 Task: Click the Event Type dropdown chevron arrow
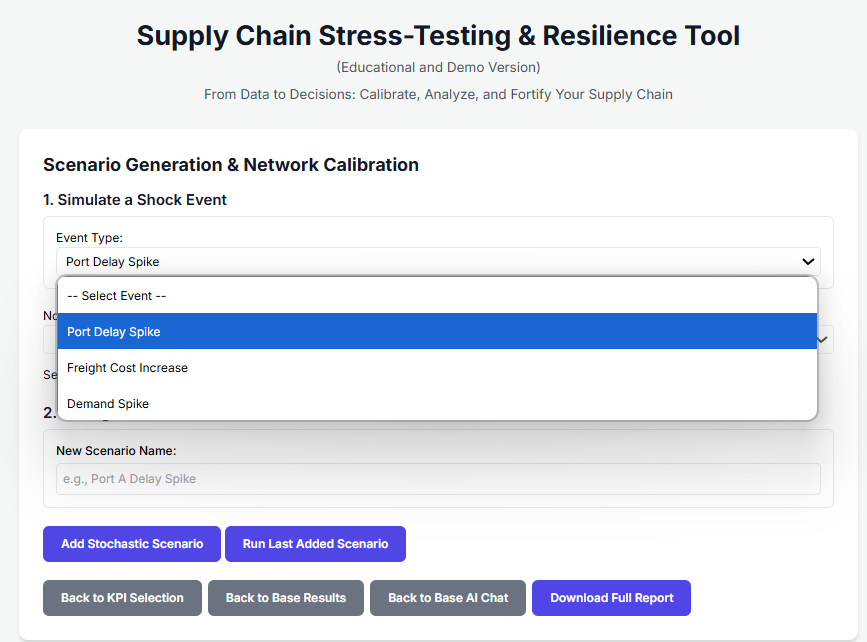(808, 262)
